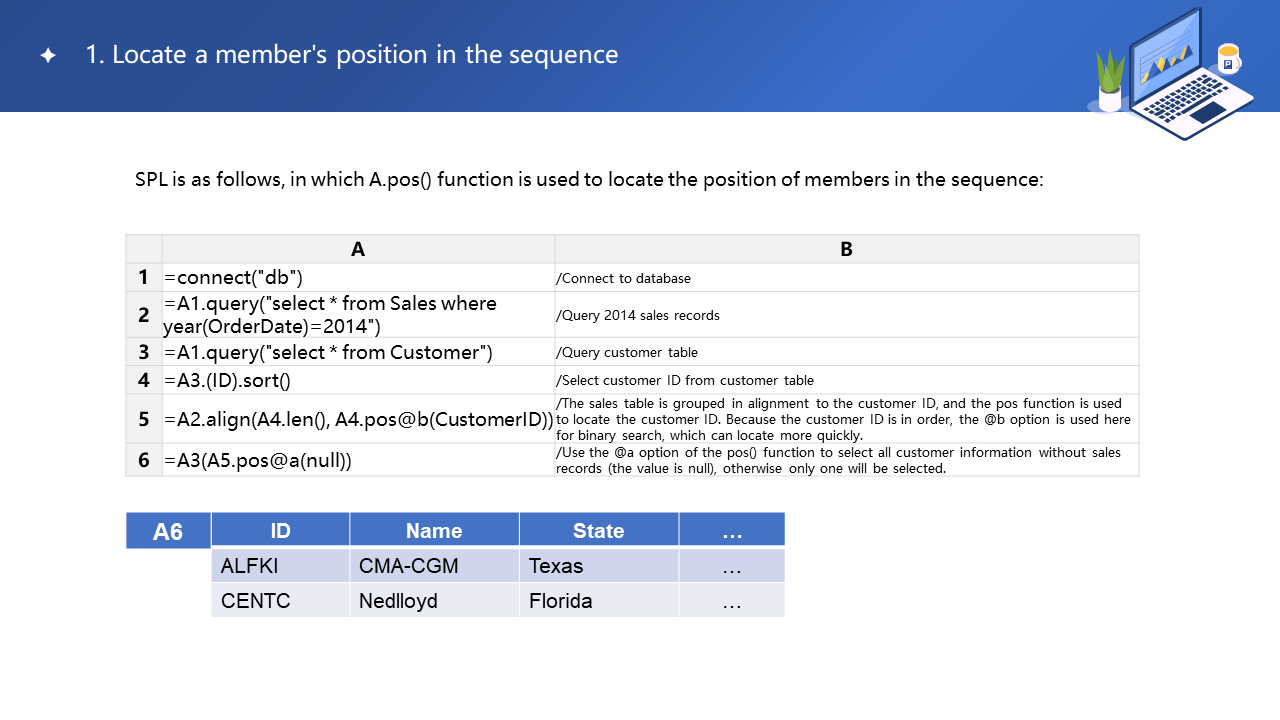Select column header A in the SPL grid
1280x720 pixels.
(358, 249)
